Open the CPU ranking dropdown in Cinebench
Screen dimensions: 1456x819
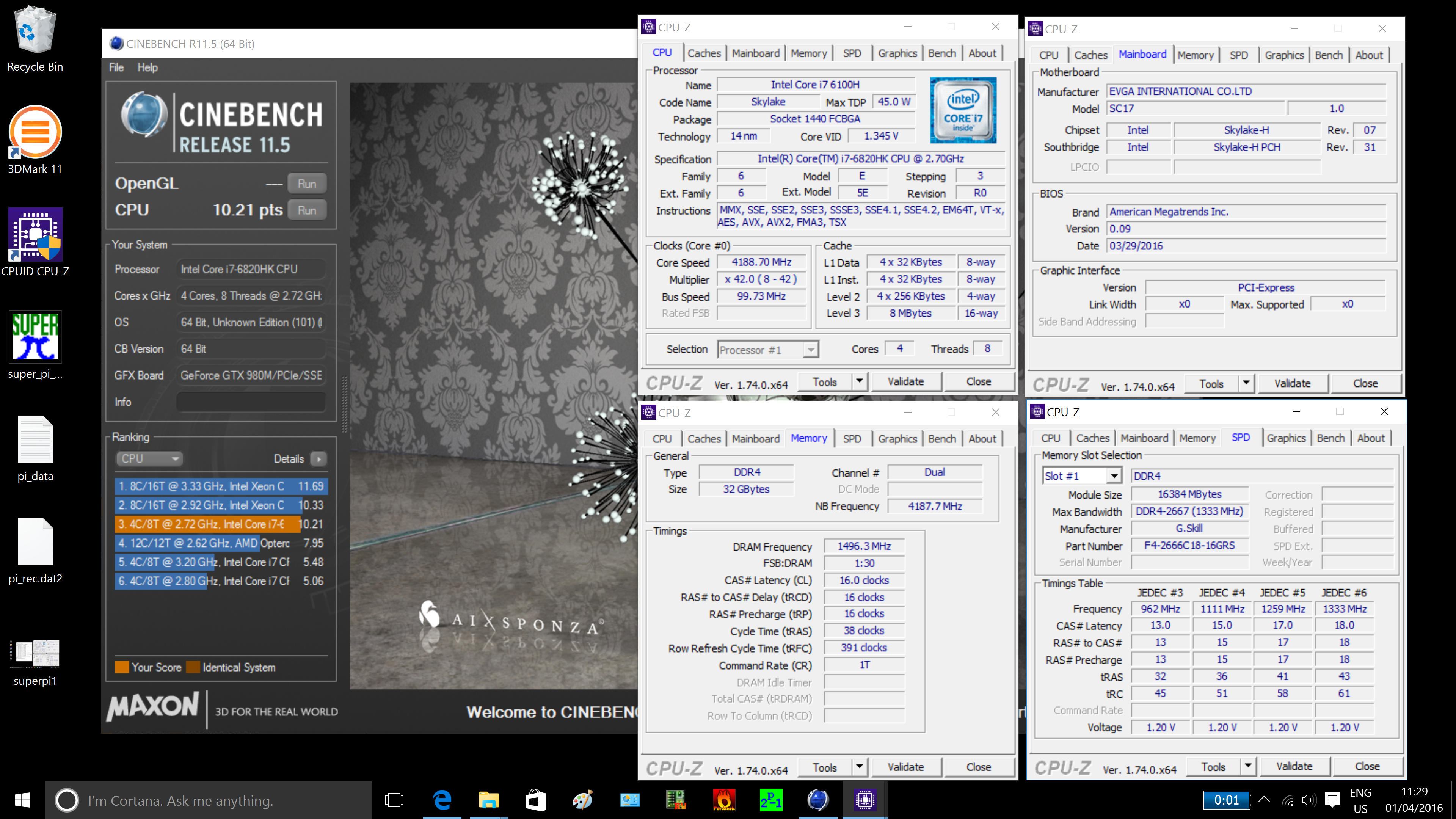pyautogui.click(x=149, y=458)
